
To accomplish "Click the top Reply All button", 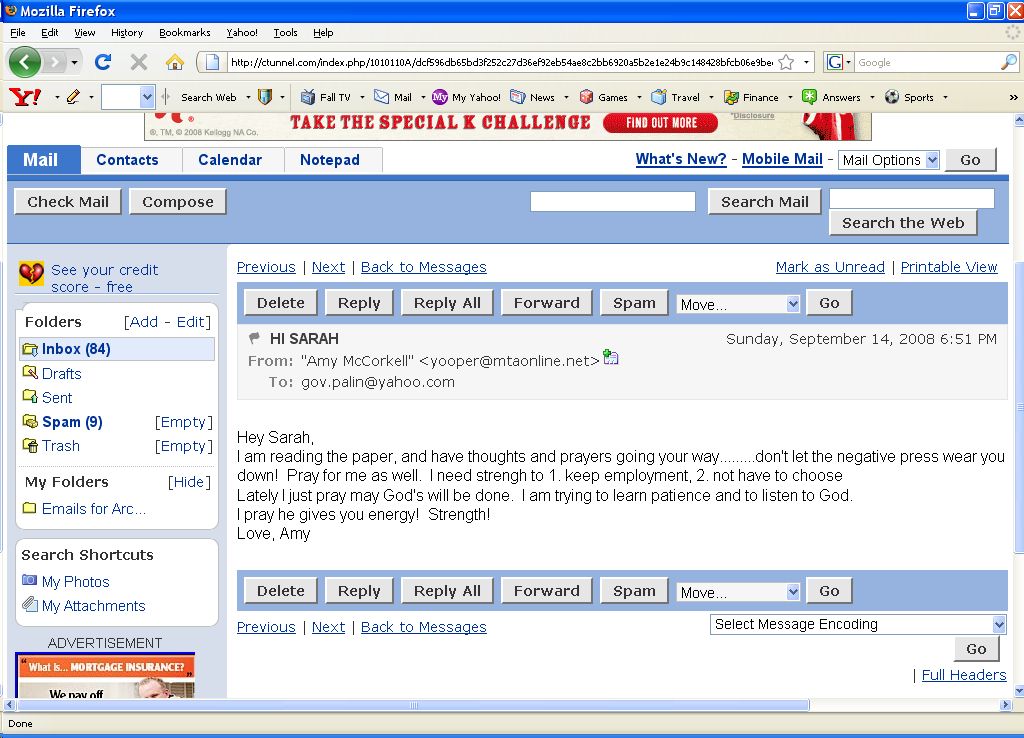I will coord(447,303).
